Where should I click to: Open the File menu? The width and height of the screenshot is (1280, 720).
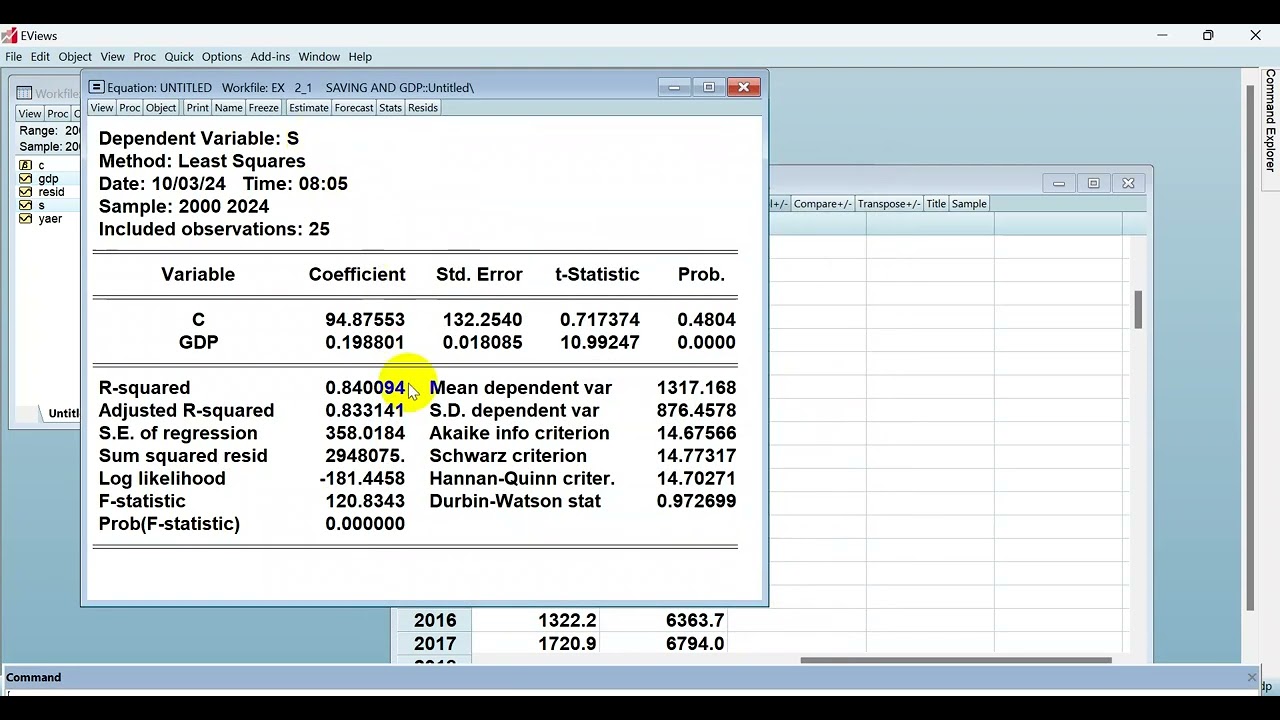(13, 57)
